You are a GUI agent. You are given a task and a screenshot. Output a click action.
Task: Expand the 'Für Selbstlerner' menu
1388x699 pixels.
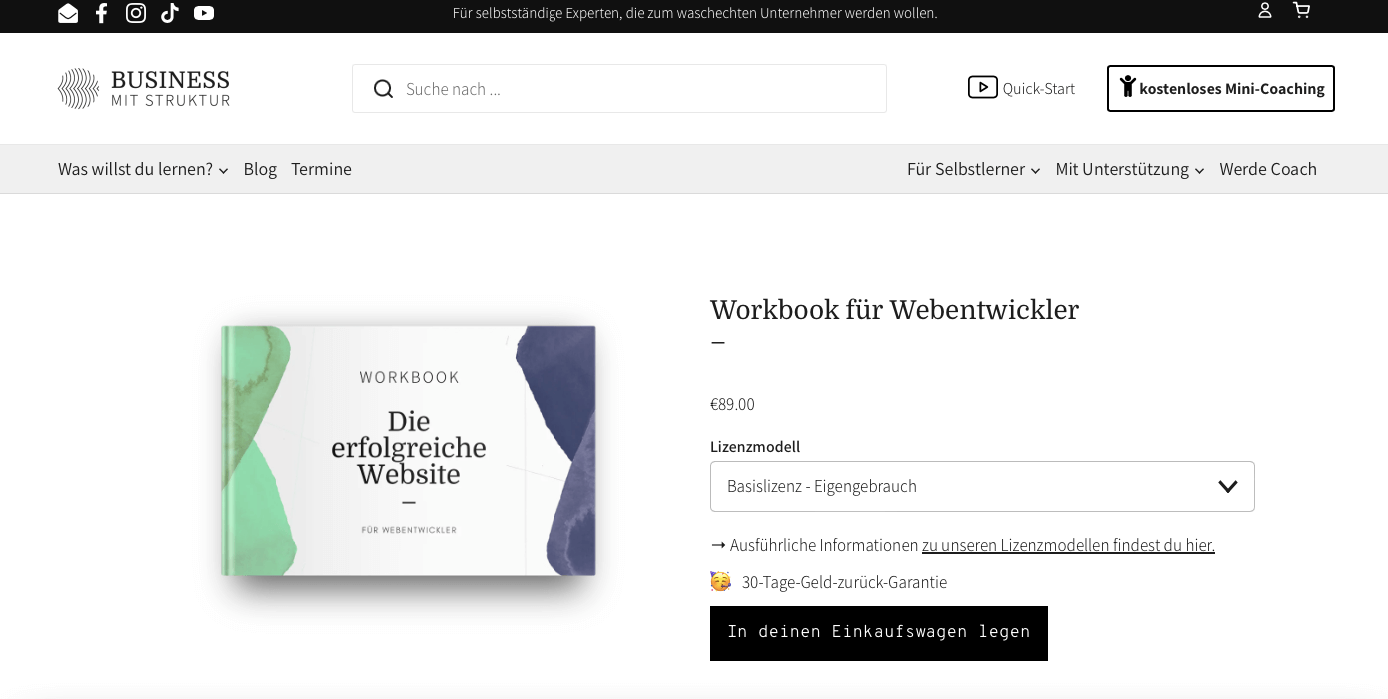coord(973,169)
